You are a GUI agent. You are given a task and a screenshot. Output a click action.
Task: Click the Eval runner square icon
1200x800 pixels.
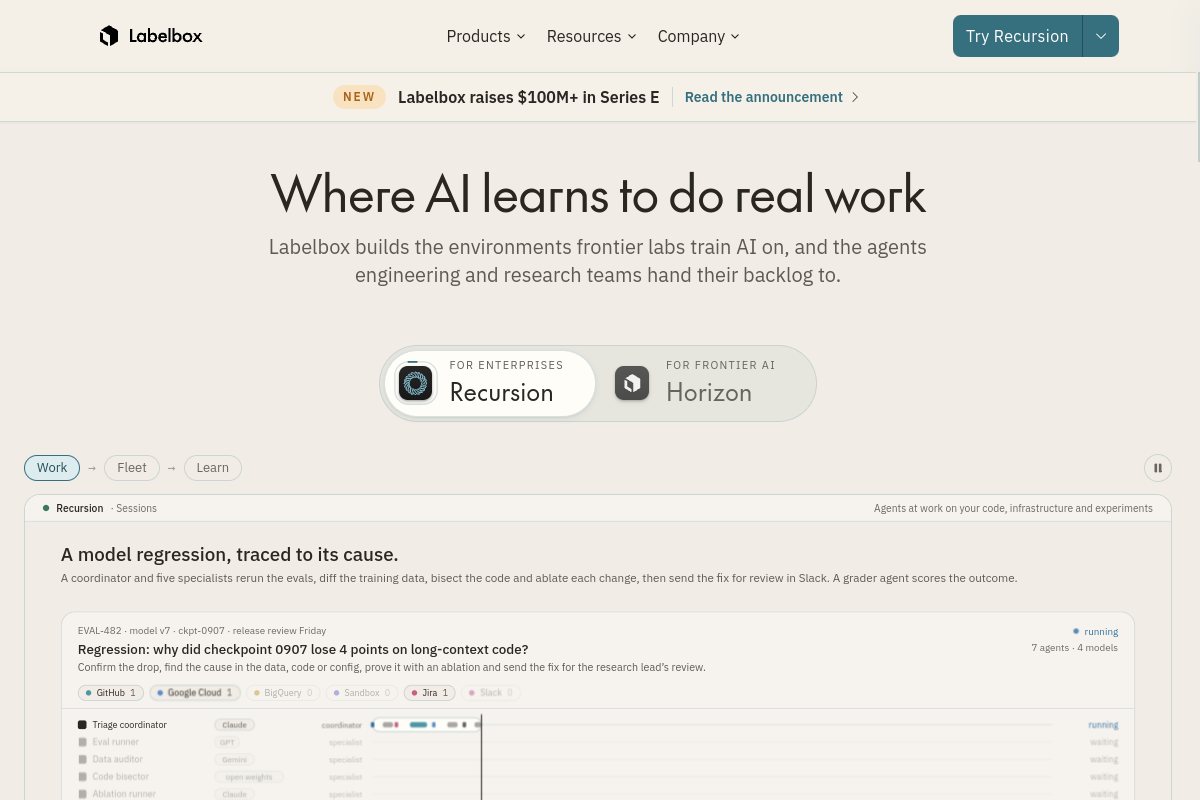pos(82,742)
